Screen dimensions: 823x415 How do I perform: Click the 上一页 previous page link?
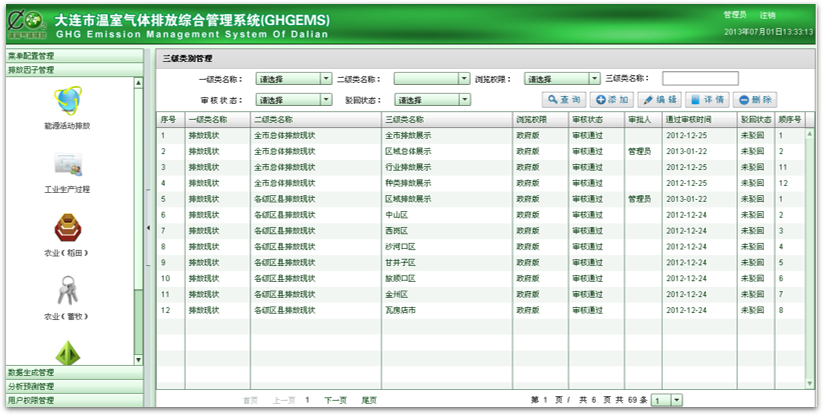click(284, 400)
